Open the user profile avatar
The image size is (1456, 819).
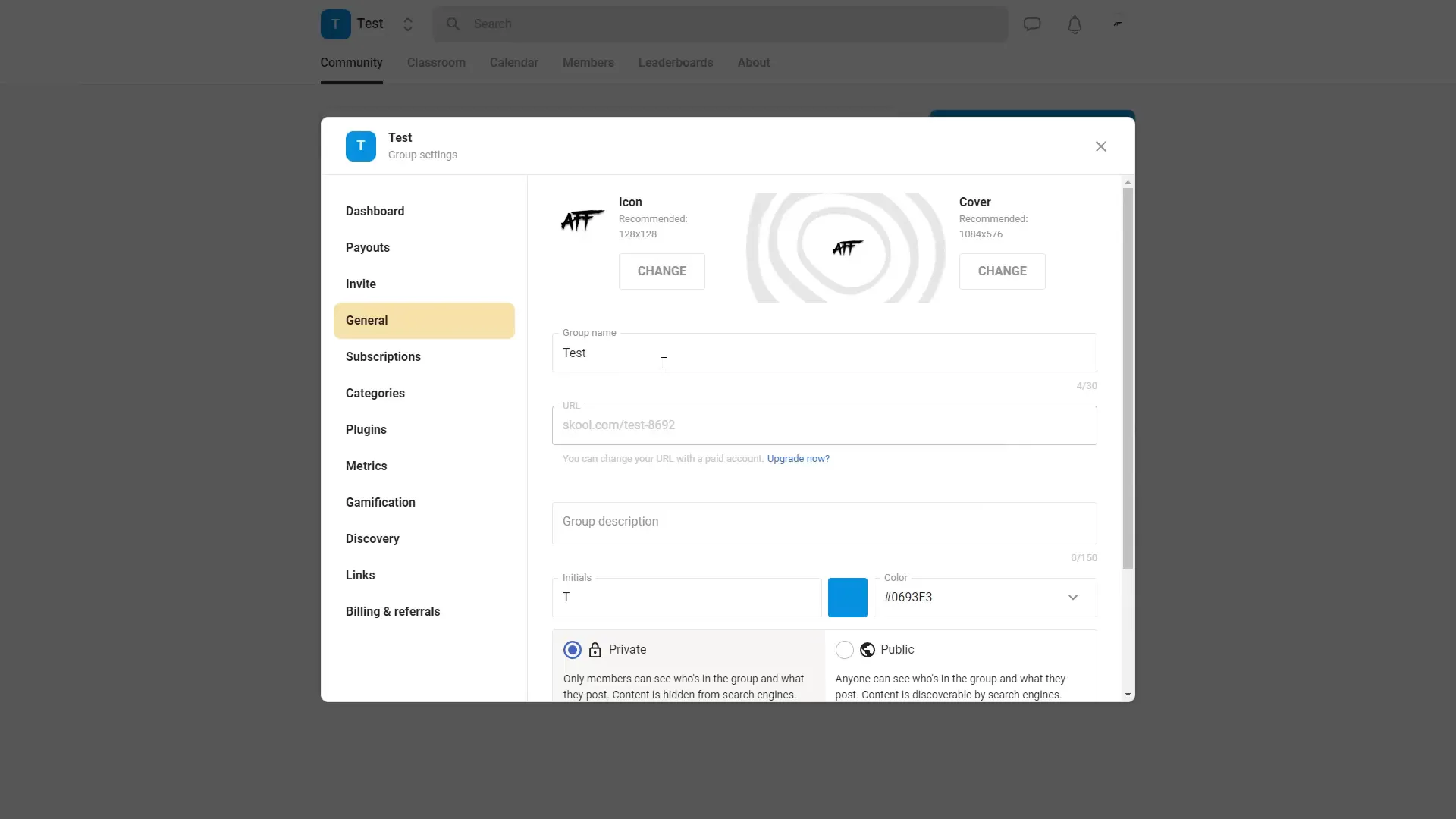tap(1118, 24)
